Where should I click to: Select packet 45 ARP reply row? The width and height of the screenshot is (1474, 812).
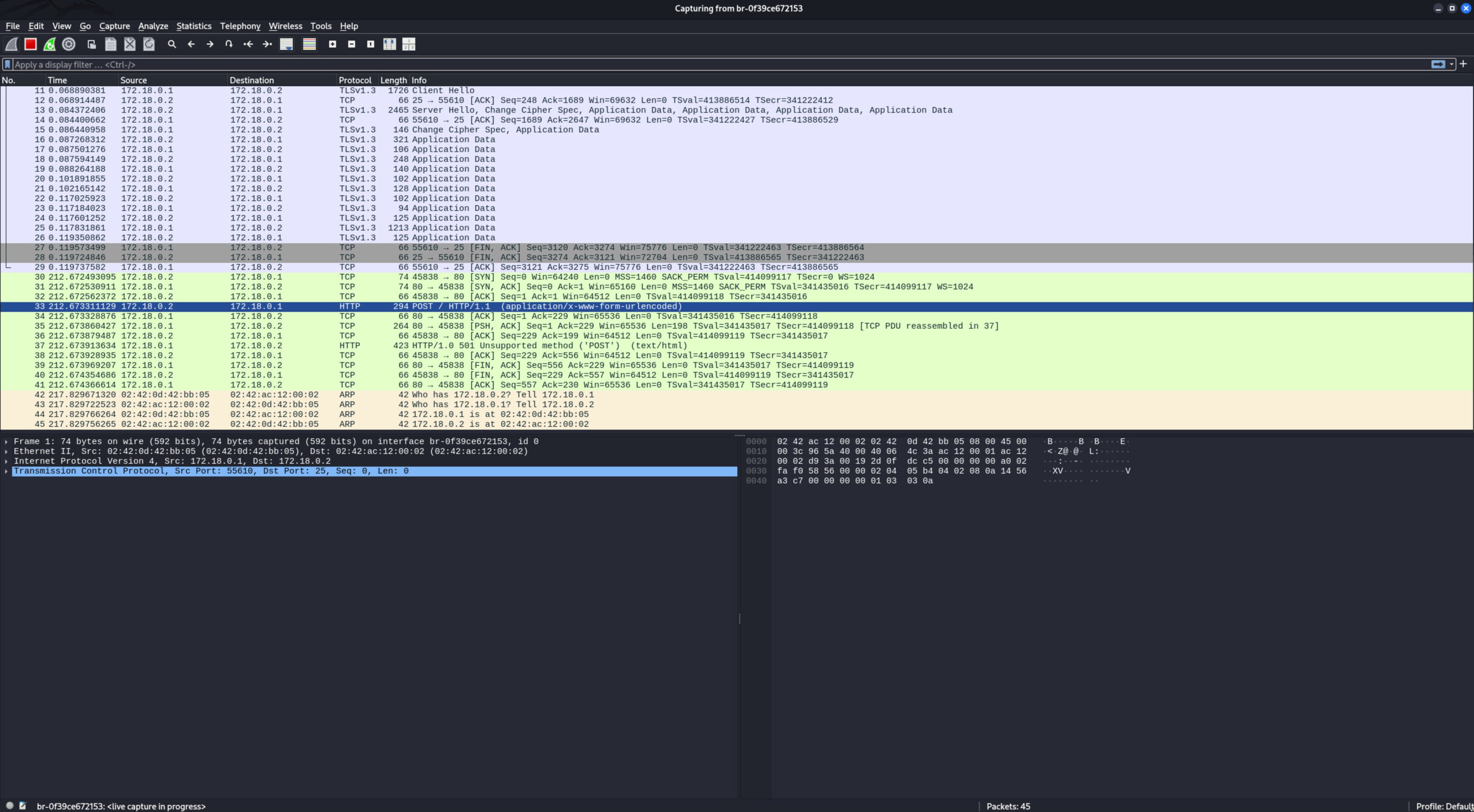pos(737,424)
